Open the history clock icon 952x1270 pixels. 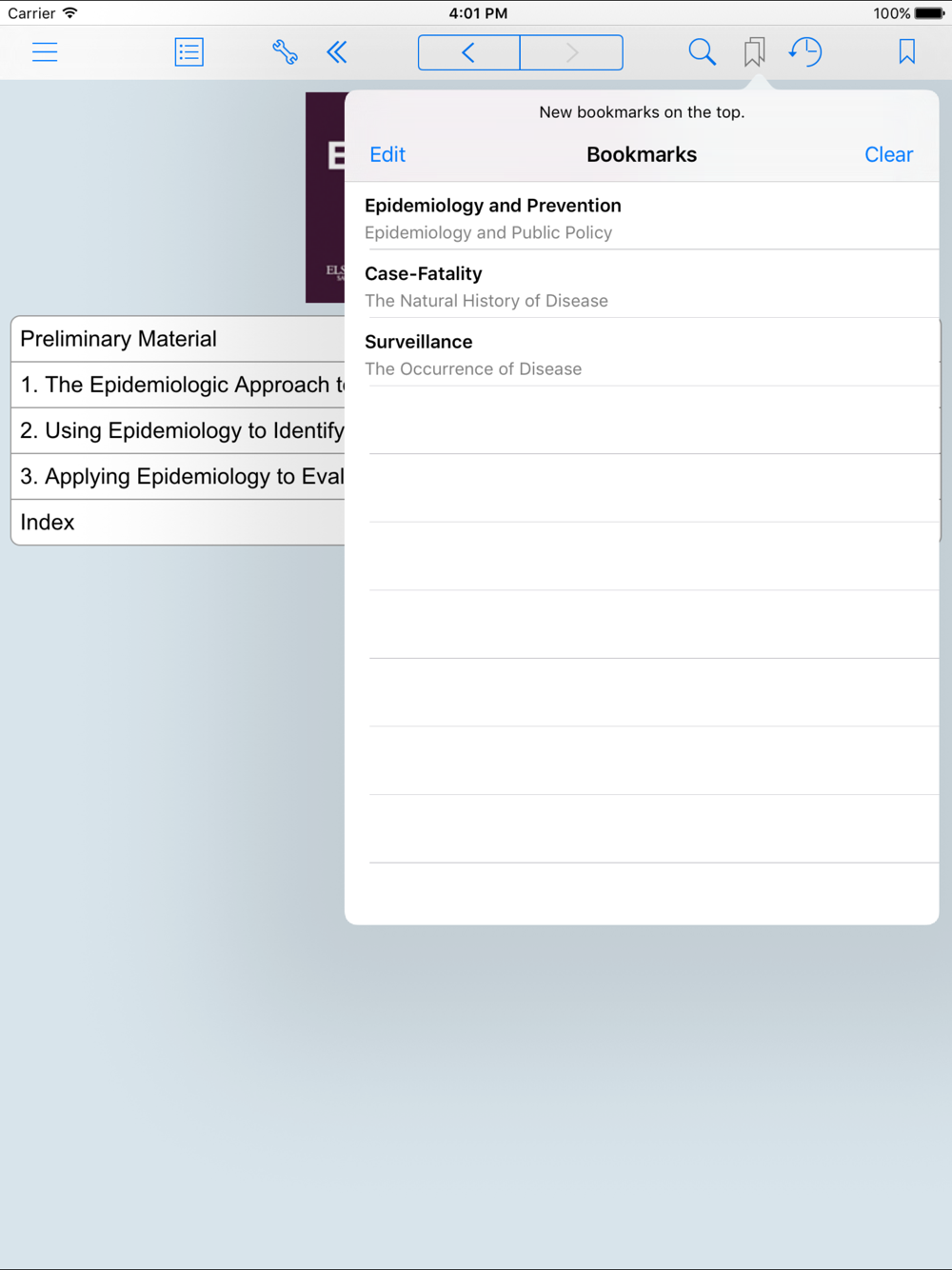tap(805, 52)
